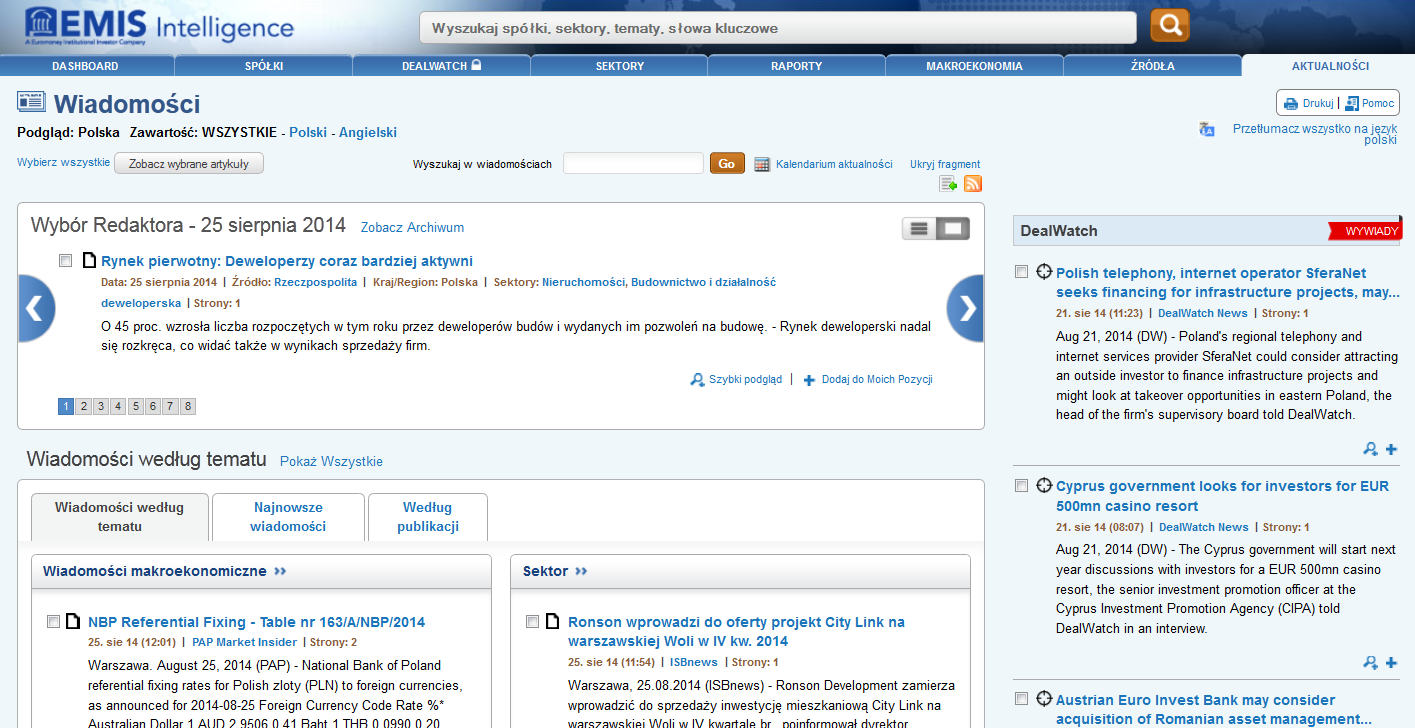
Task: Click the calendar icon beside Kalendarium aktualności
Action: (762, 164)
